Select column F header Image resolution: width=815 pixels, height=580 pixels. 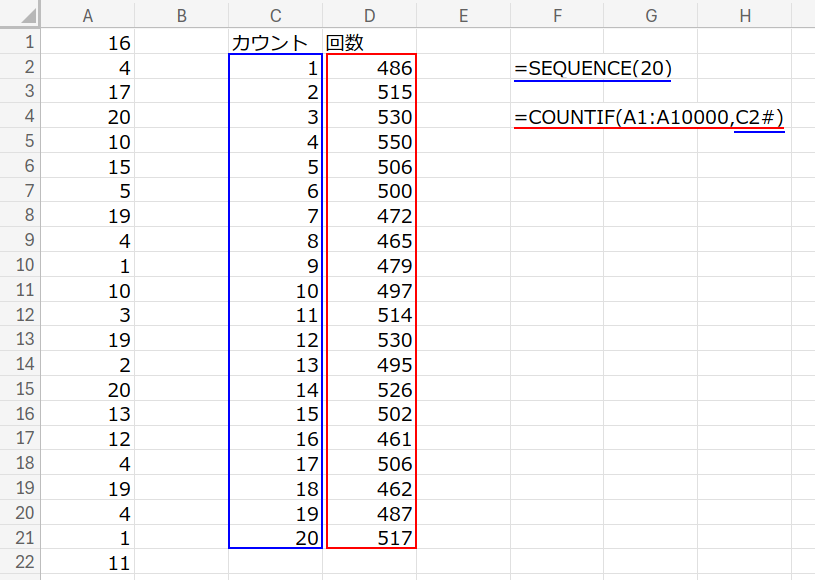pyautogui.click(x=557, y=14)
